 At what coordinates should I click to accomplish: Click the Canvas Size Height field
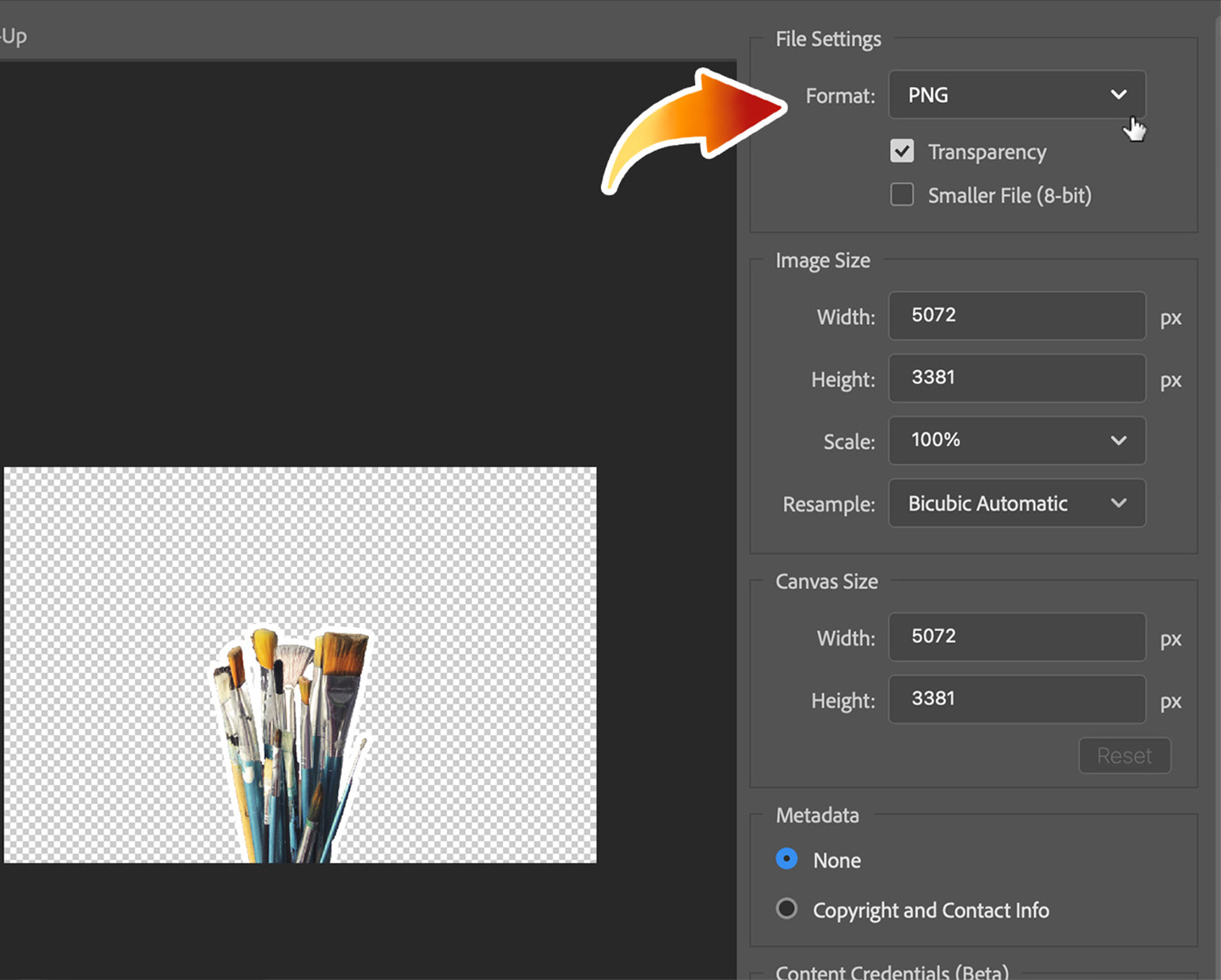pos(1017,699)
